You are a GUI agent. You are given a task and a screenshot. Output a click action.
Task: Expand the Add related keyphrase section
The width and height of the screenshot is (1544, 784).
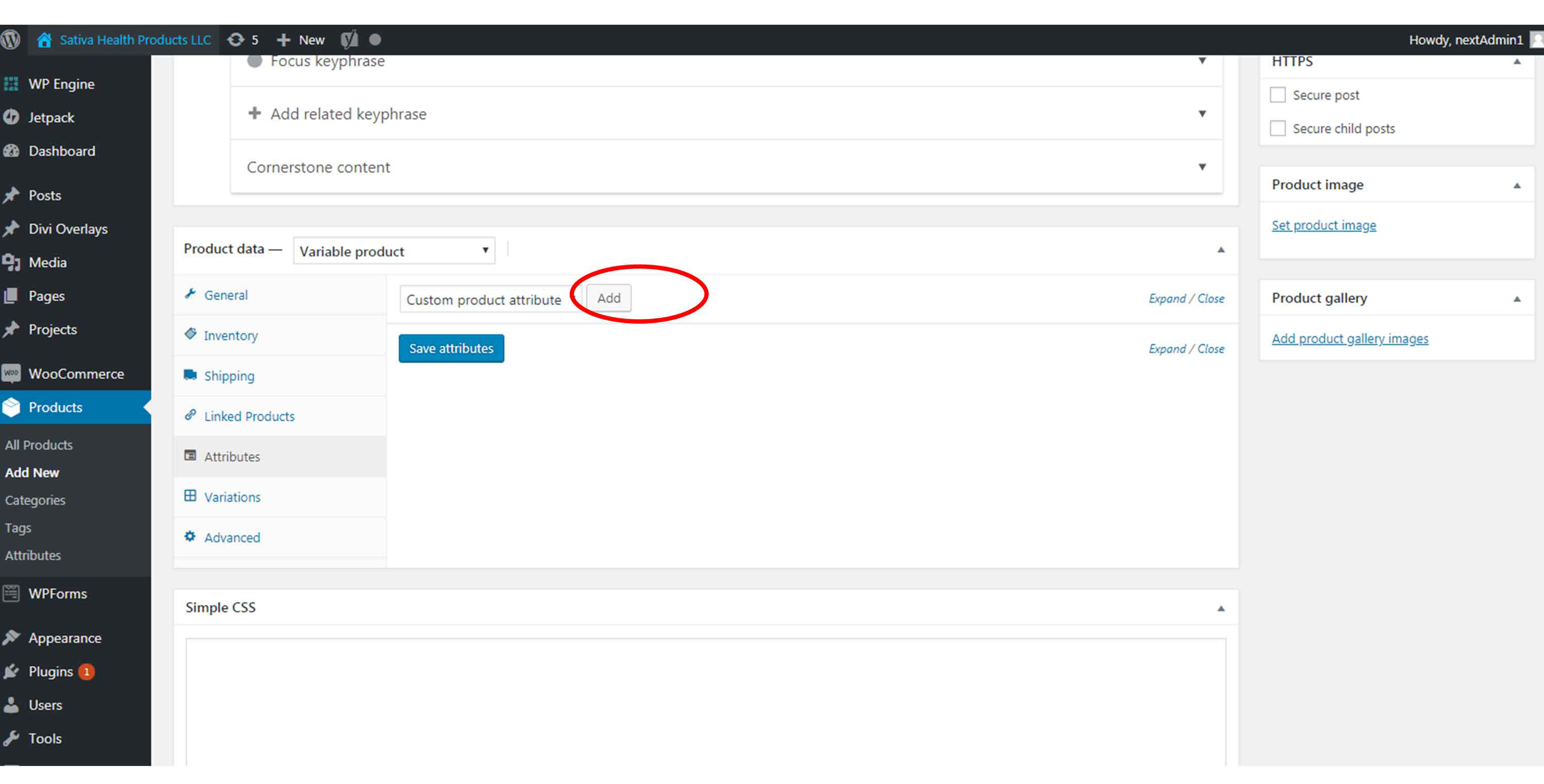coord(726,114)
